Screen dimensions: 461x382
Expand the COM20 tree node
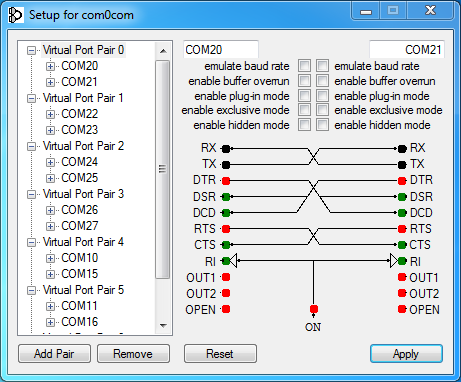pyautogui.click(x=50, y=66)
